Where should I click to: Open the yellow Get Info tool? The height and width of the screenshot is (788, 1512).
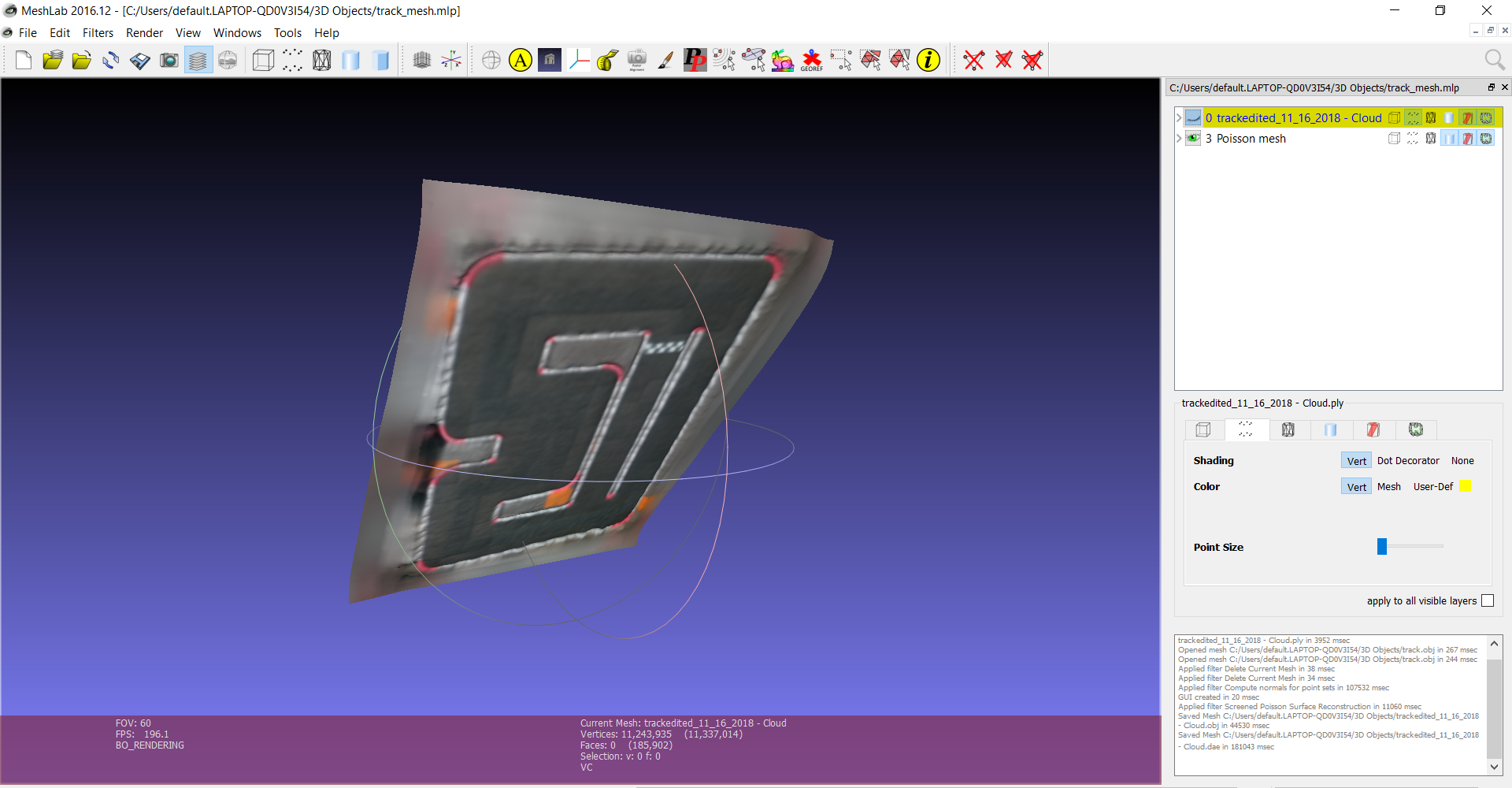click(928, 61)
